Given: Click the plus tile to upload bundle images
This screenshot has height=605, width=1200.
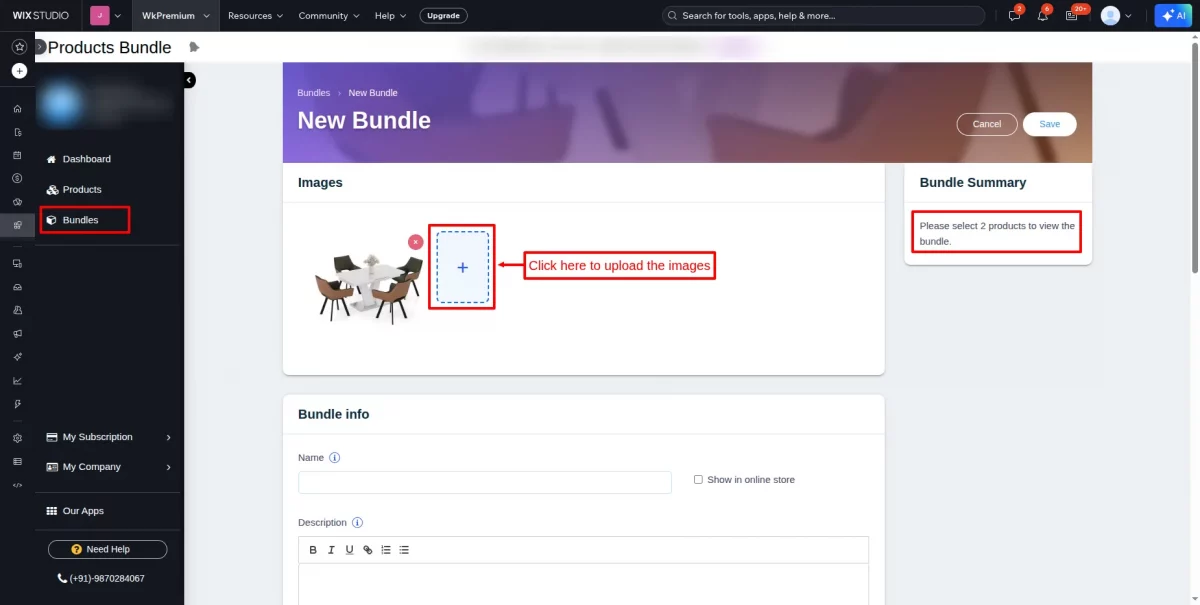Looking at the screenshot, I should [461, 267].
